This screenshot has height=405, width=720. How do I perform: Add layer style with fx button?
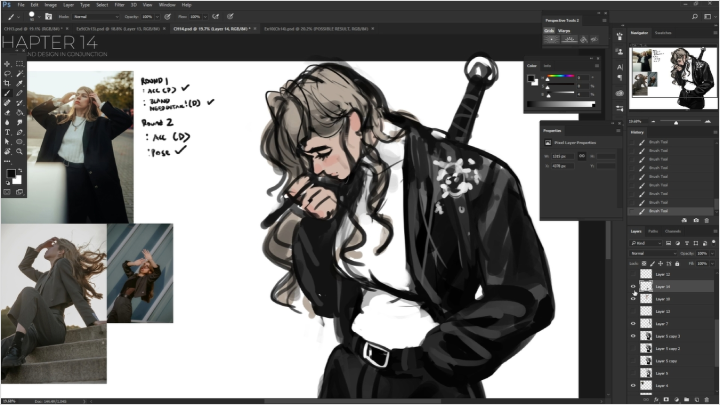point(656,399)
